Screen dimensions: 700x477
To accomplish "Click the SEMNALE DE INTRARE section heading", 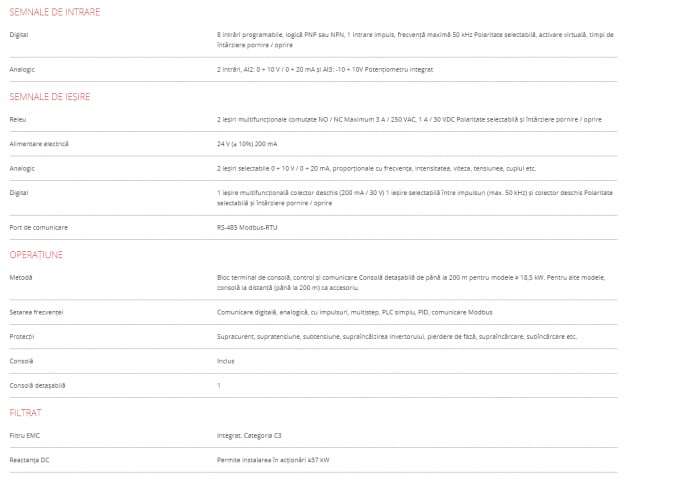I will coord(54,12).
